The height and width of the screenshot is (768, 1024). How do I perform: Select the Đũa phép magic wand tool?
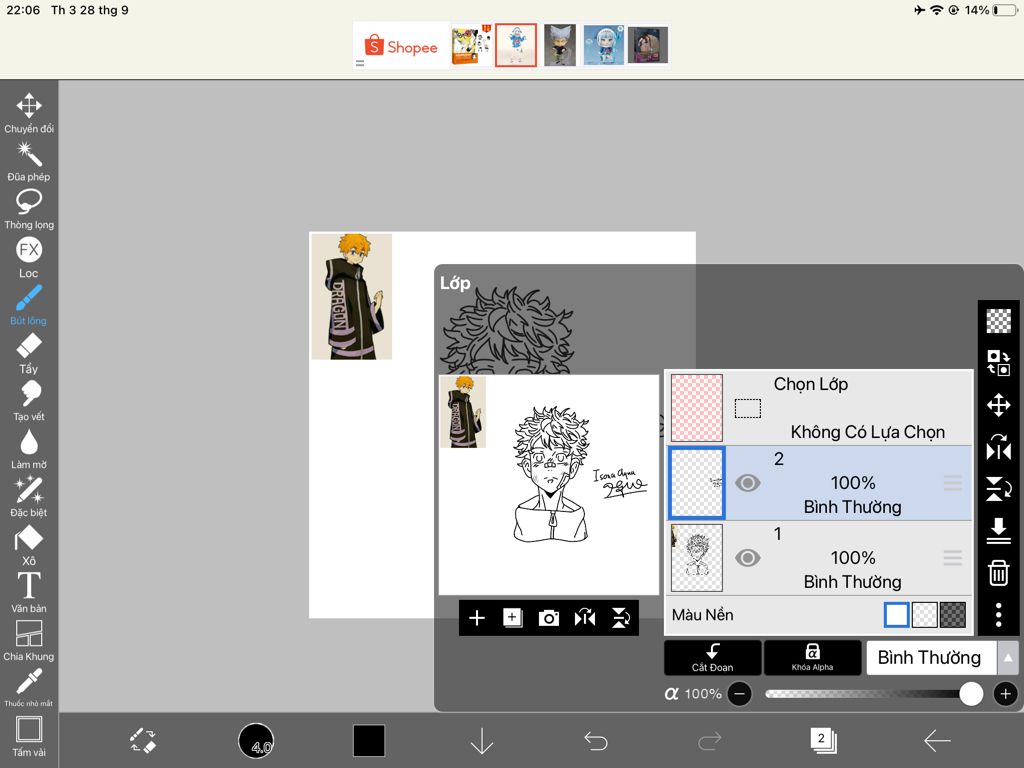[x=29, y=161]
